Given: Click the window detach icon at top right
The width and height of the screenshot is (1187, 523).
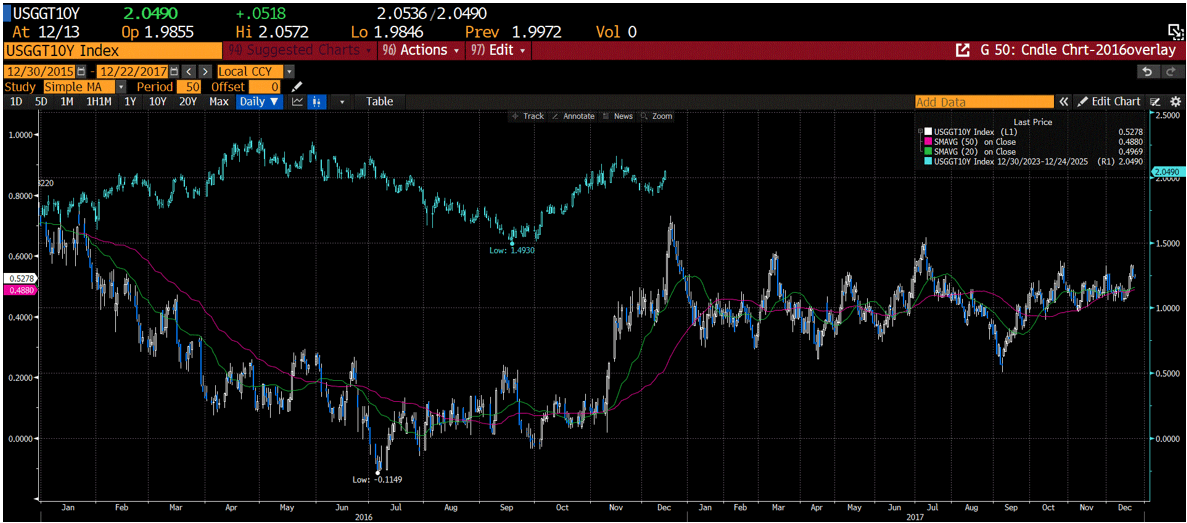Looking at the screenshot, I should (x=1174, y=31).
